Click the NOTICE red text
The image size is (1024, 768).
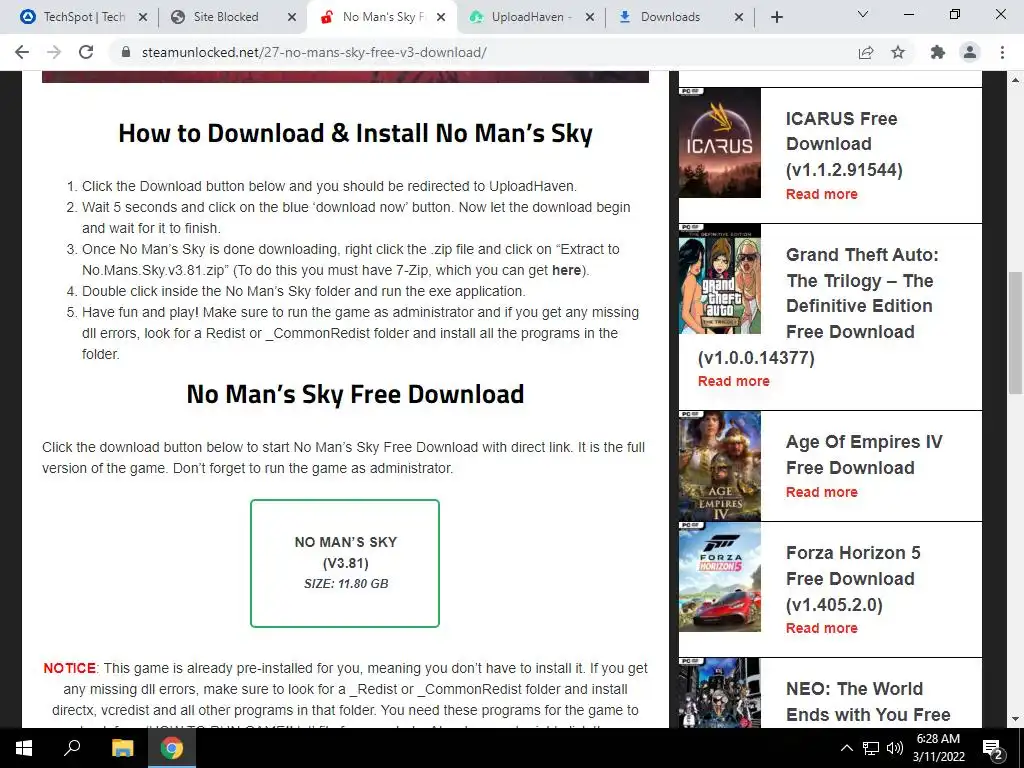coord(69,668)
